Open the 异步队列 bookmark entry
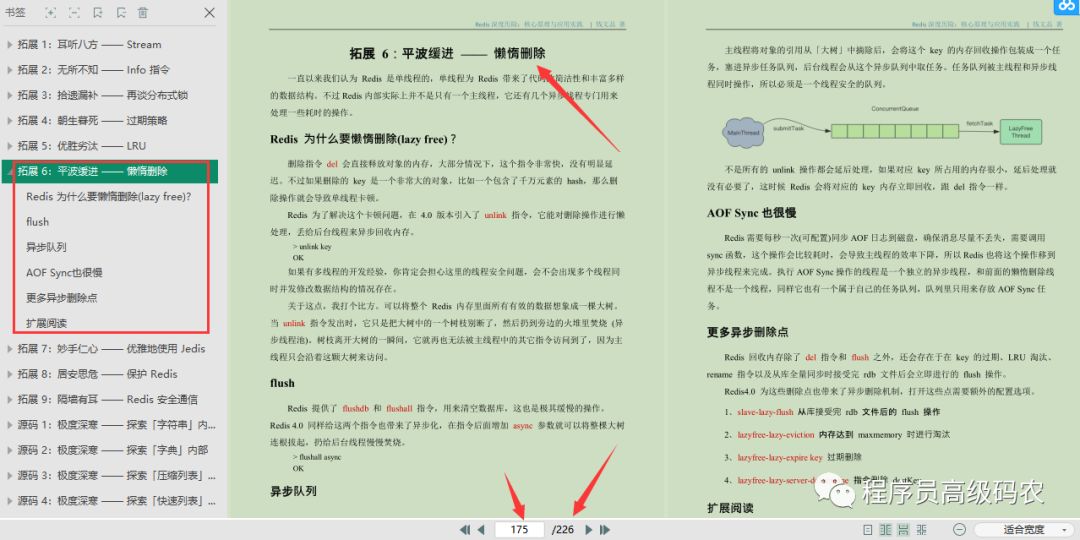The height and width of the screenshot is (540, 1080). pos(46,247)
